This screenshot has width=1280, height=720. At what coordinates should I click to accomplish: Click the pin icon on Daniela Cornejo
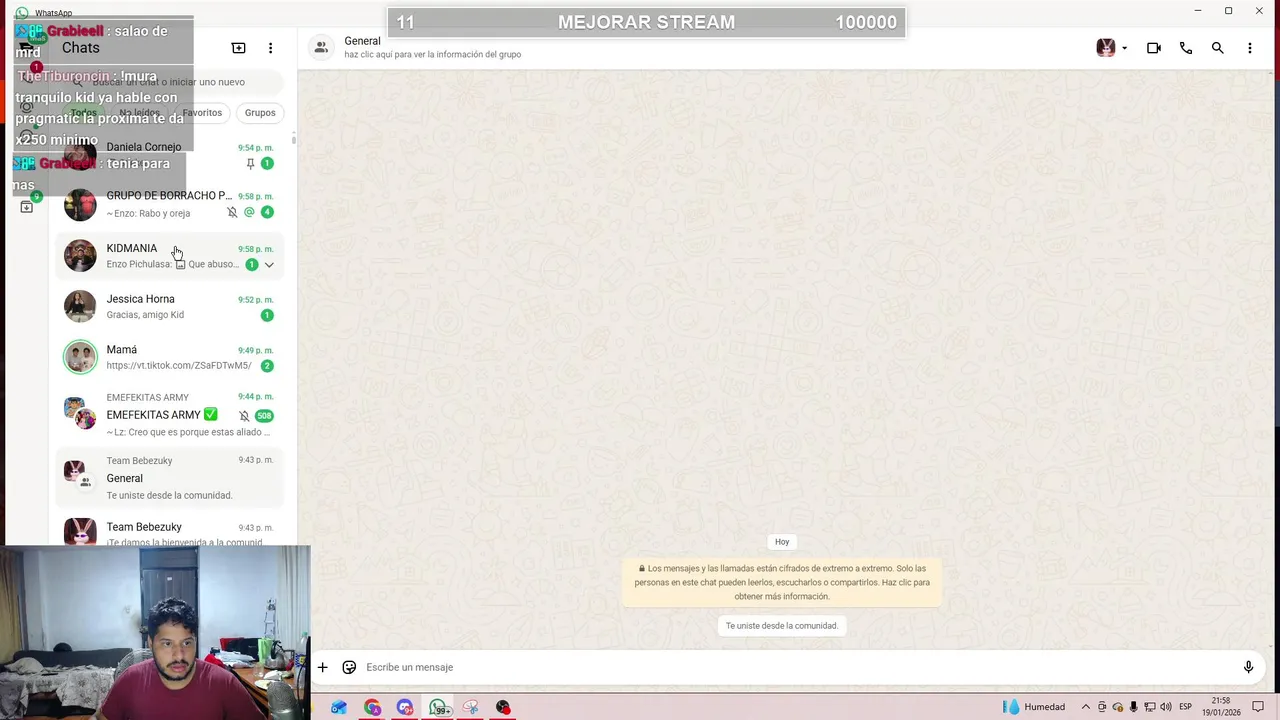250,164
